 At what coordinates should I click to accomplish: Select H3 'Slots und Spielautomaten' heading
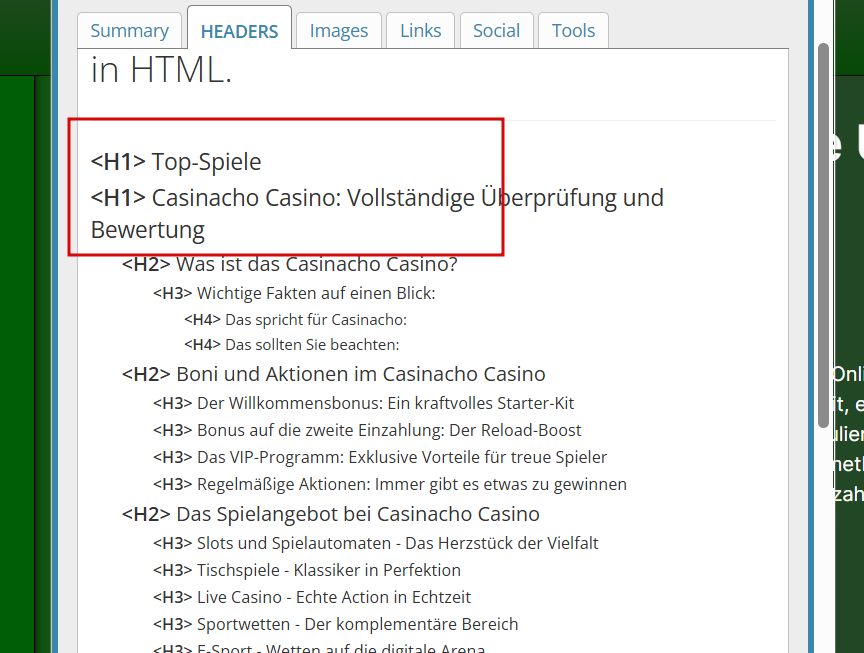(x=375, y=543)
